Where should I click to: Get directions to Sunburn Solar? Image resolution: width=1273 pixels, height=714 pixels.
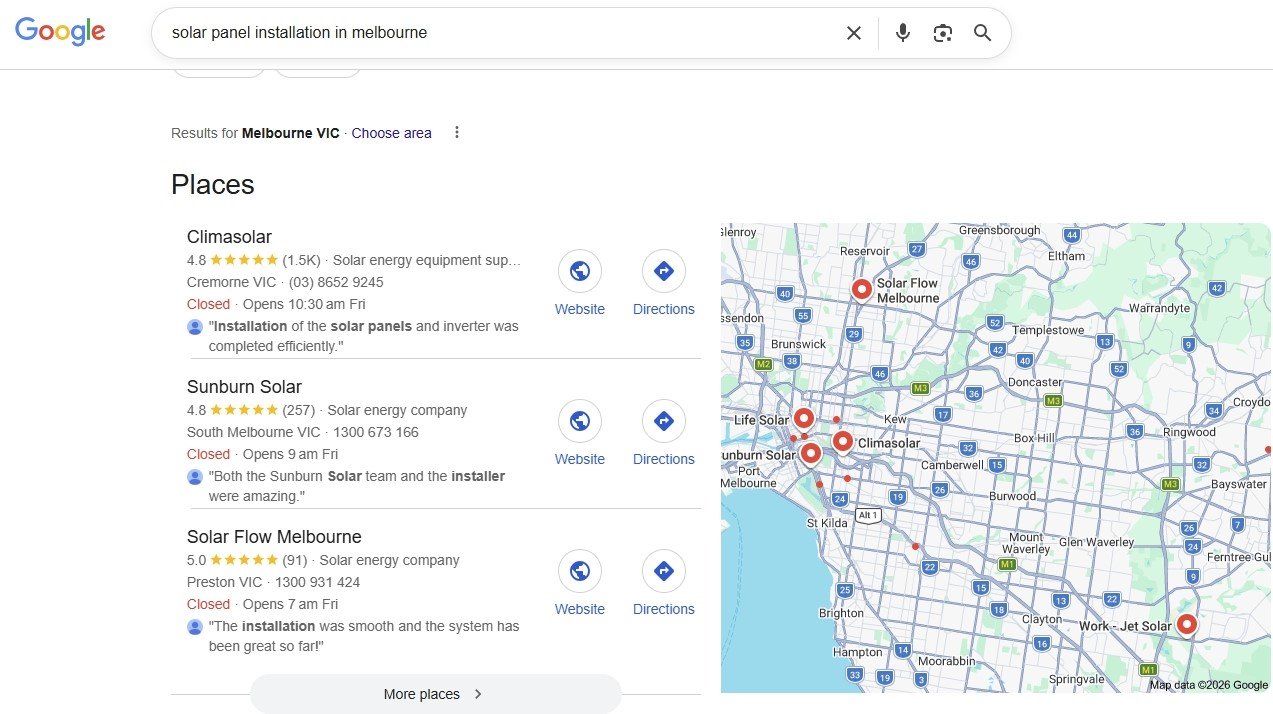663,421
